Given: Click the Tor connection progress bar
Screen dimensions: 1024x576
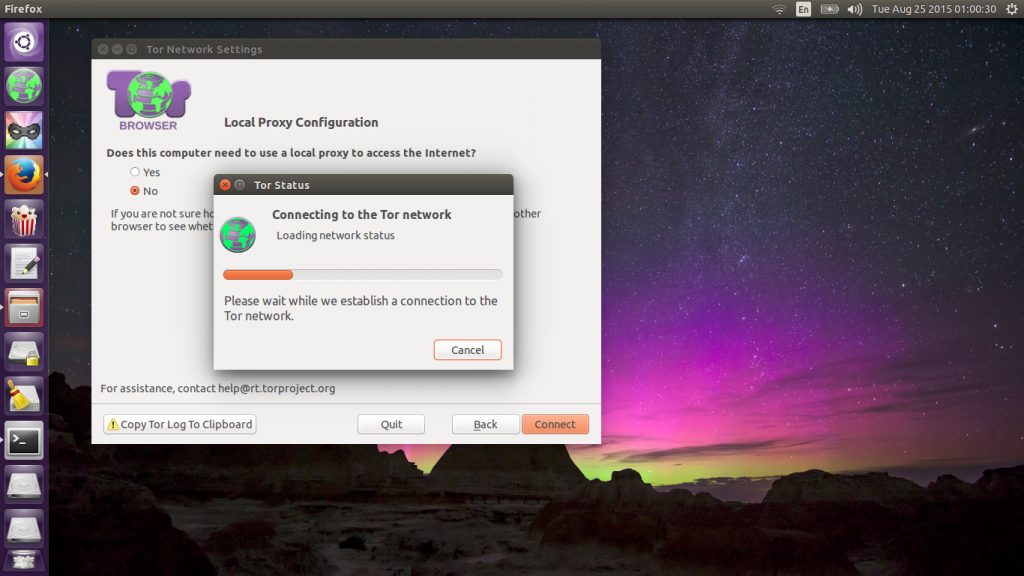Looking at the screenshot, I should [362, 274].
